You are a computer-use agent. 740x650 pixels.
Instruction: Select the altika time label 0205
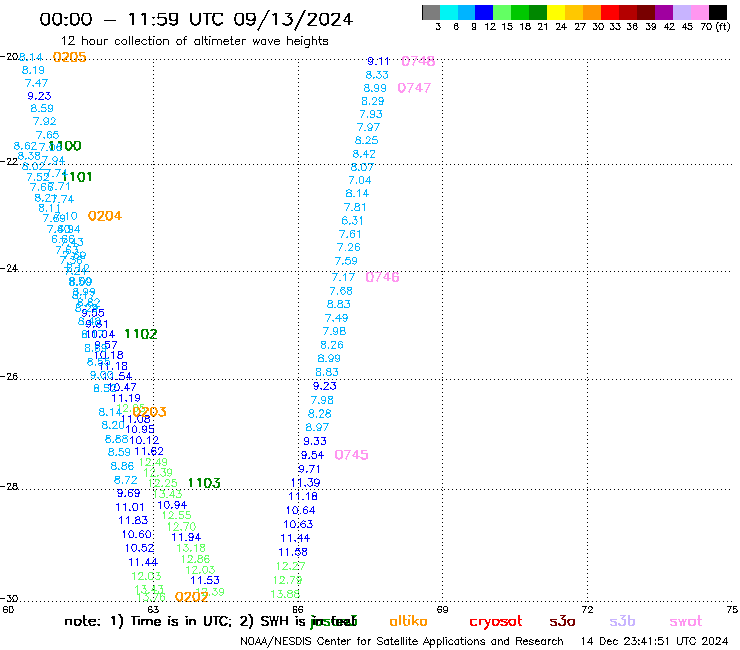(x=69, y=57)
